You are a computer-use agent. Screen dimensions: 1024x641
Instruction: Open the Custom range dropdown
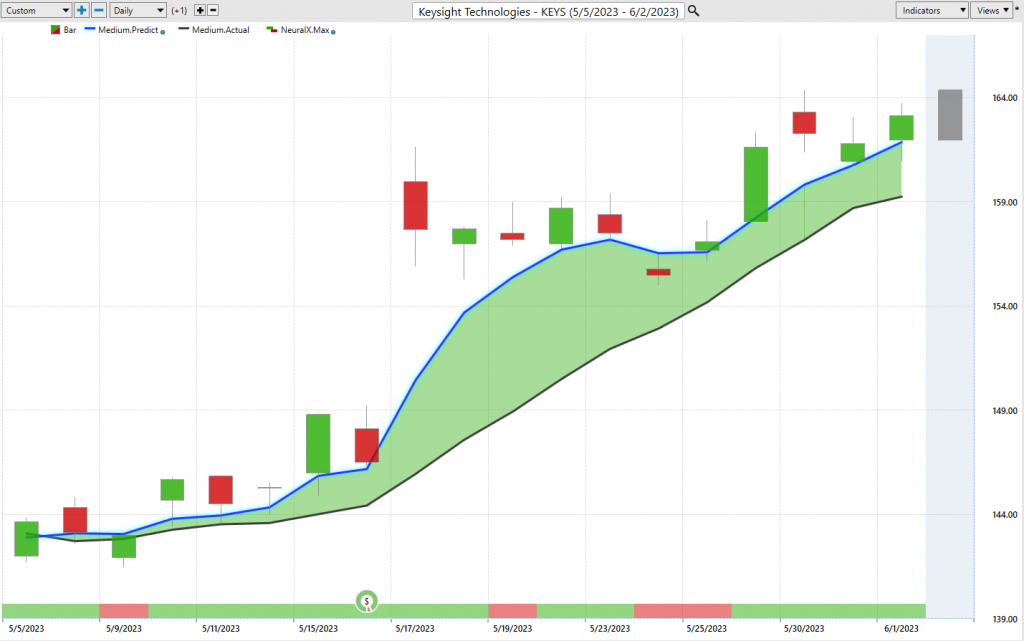pyautogui.click(x=36, y=10)
